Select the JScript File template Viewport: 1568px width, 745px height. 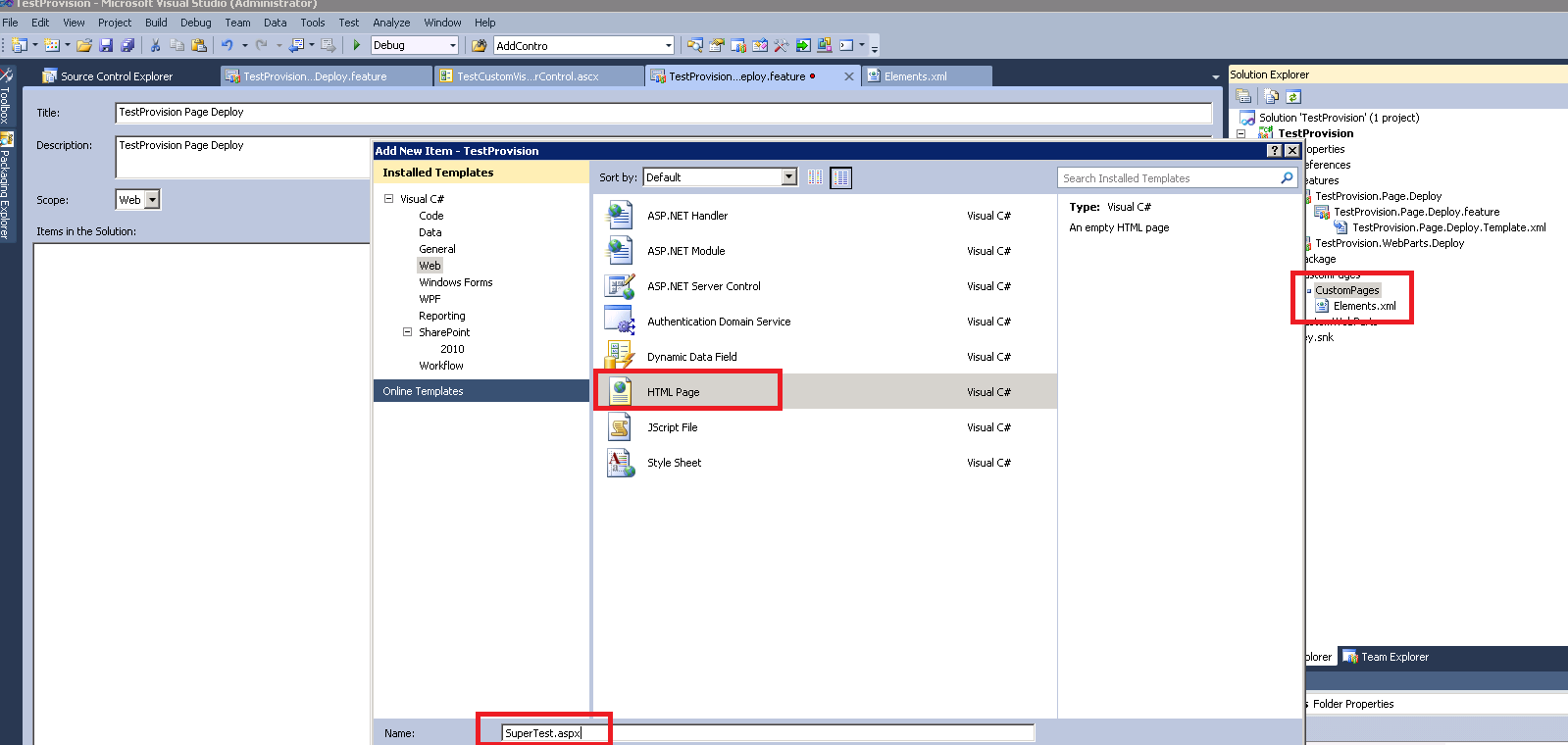[825, 427]
